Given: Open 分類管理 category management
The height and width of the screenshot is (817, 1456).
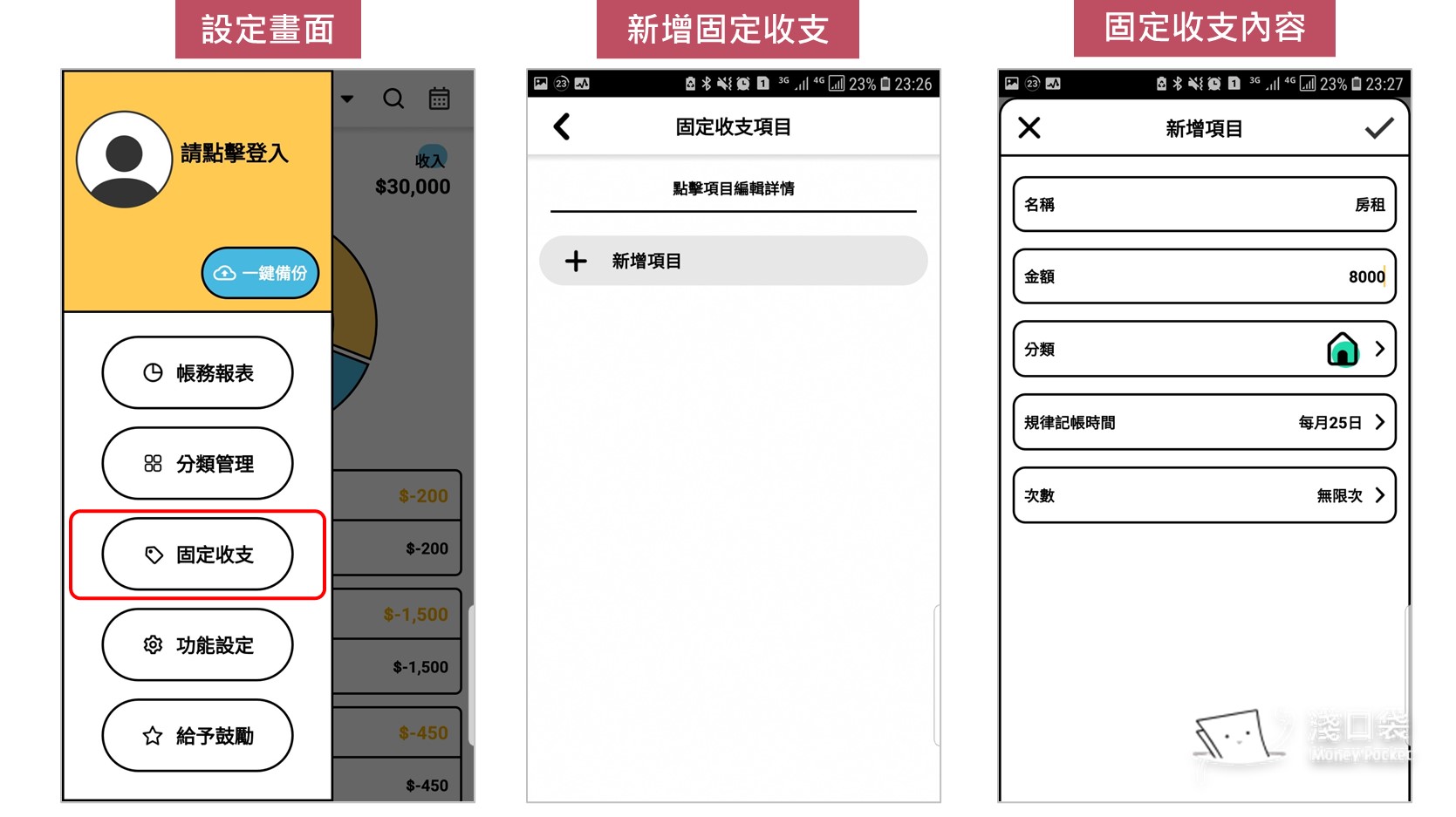Looking at the screenshot, I should coord(197,463).
